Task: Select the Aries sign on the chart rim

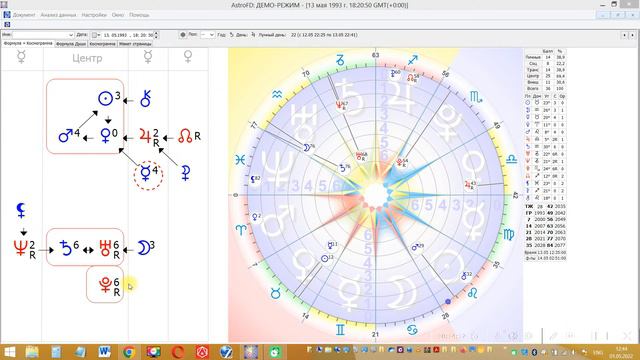Action: coord(241,230)
